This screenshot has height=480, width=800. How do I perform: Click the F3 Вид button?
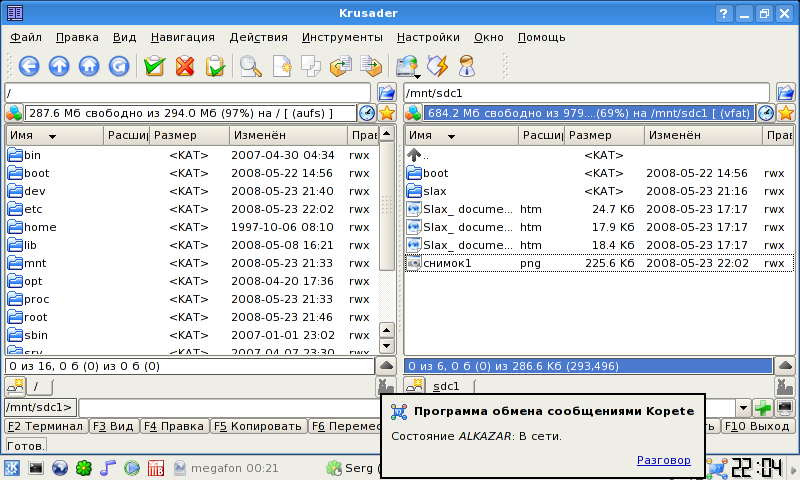click(113, 426)
